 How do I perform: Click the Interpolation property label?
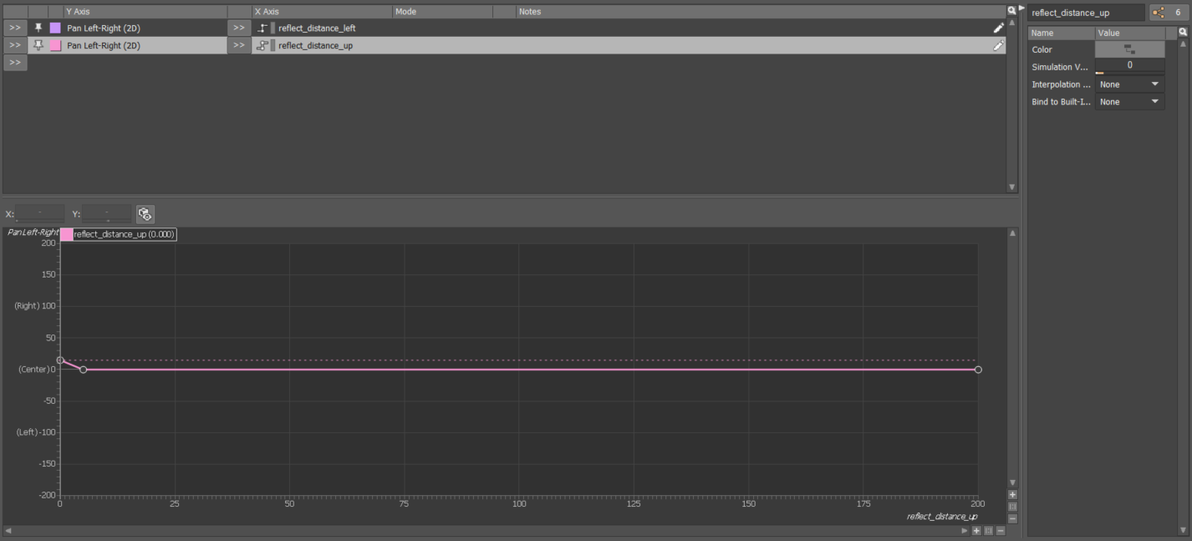pos(1059,84)
